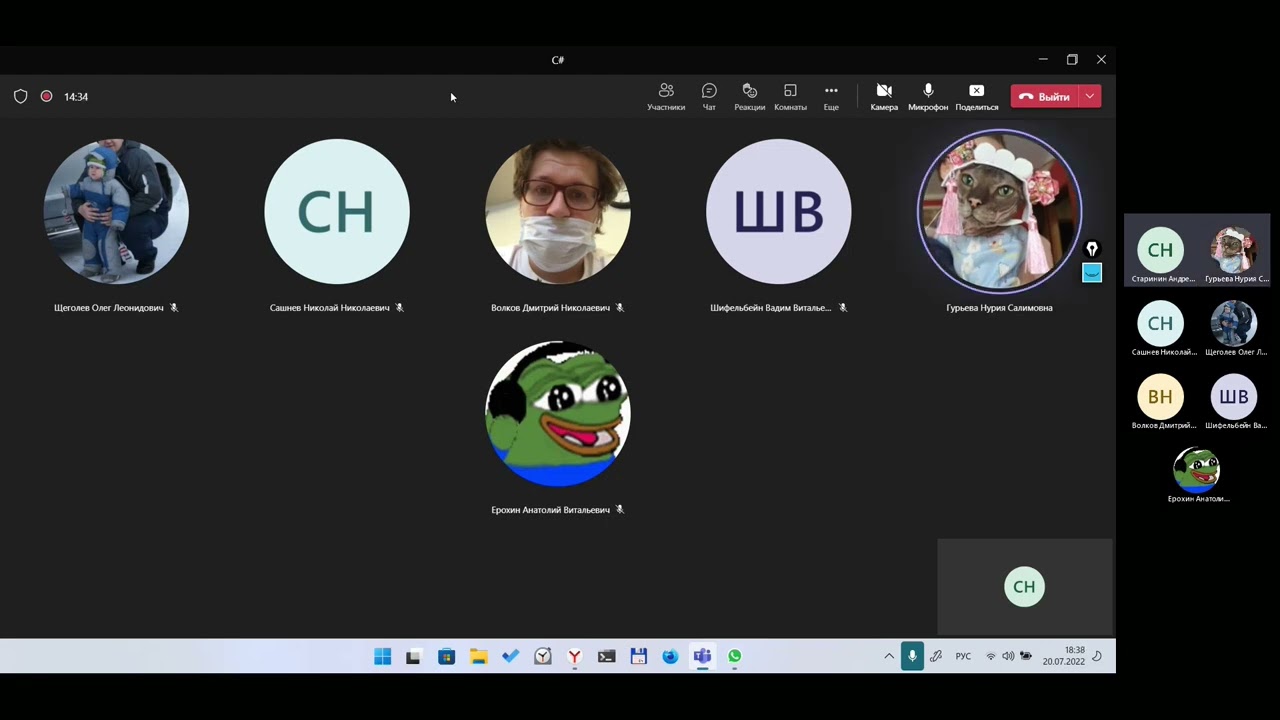Restore down the Teams meeting window

coord(1072,60)
